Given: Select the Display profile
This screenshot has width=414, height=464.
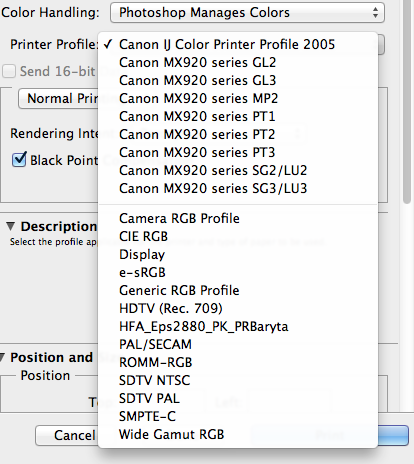Looking at the screenshot, I should tap(238, 254).
